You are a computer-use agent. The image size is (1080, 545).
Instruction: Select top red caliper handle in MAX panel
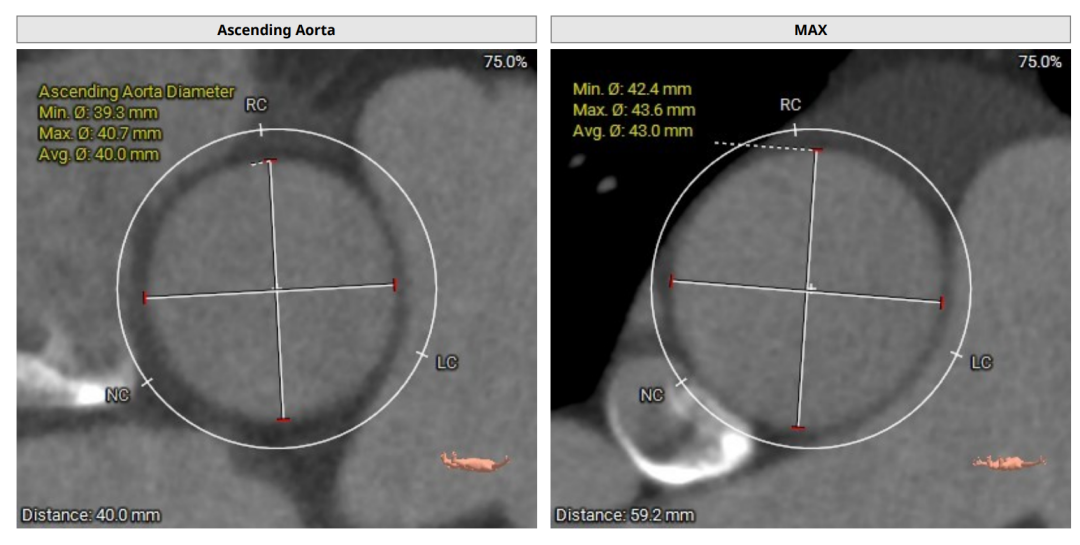817,150
